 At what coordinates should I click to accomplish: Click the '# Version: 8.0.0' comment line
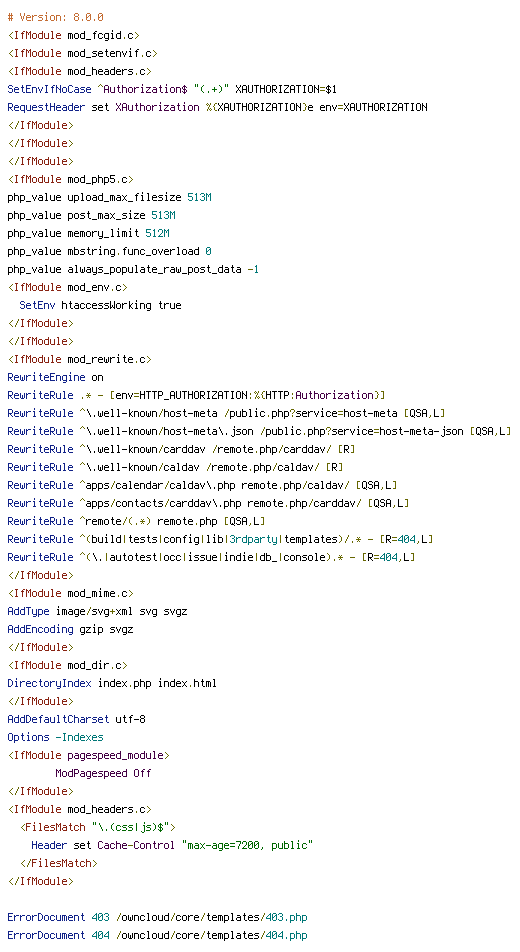pyautogui.click(x=55, y=17)
